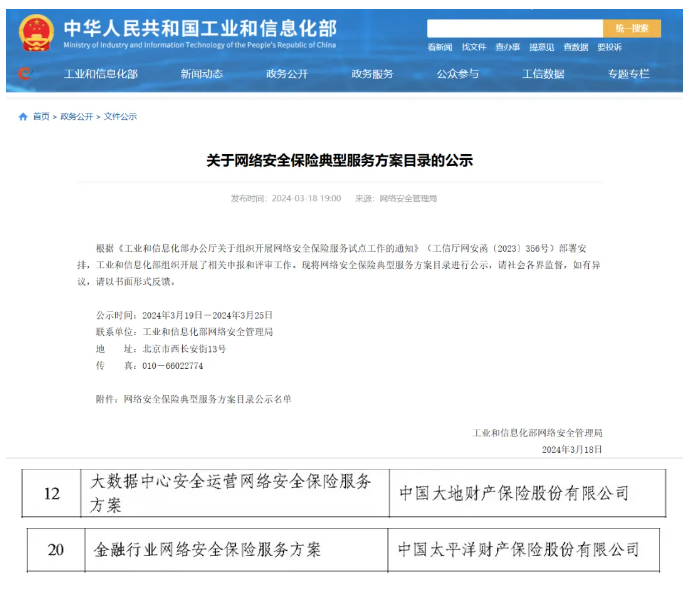This screenshot has width=687, height=590.
Task: Click the signature 工业和信息化部网络安全管理局
Action: 538,433
